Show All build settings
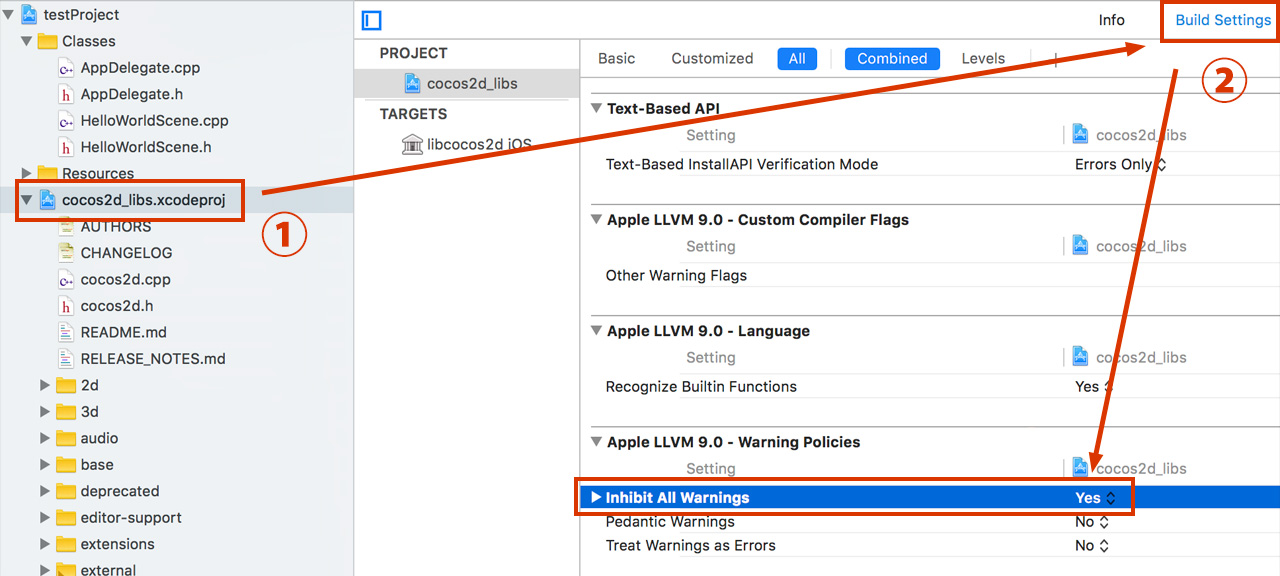The height and width of the screenshot is (576, 1280). click(x=797, y=59)
